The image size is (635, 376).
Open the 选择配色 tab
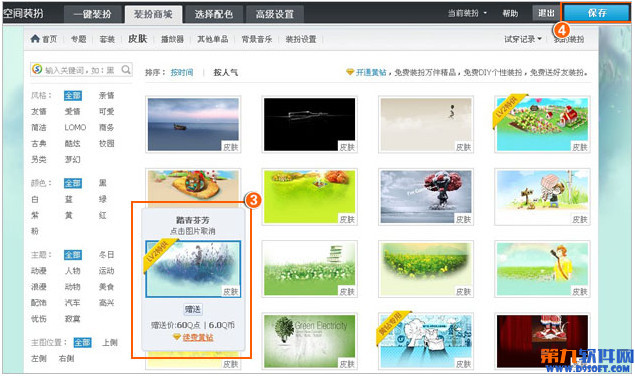[213, 14]
